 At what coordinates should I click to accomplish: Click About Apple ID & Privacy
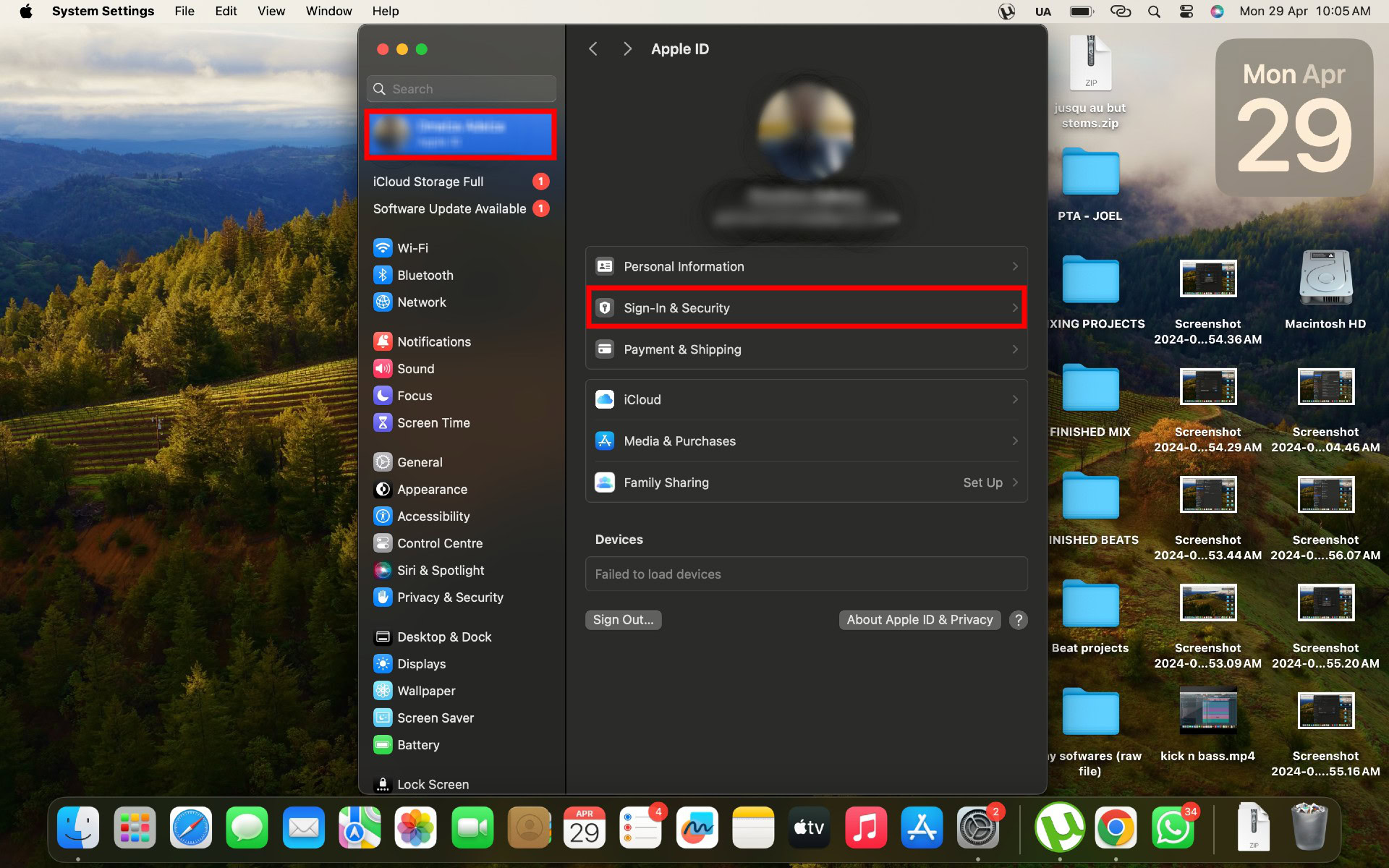click(919, 620)
